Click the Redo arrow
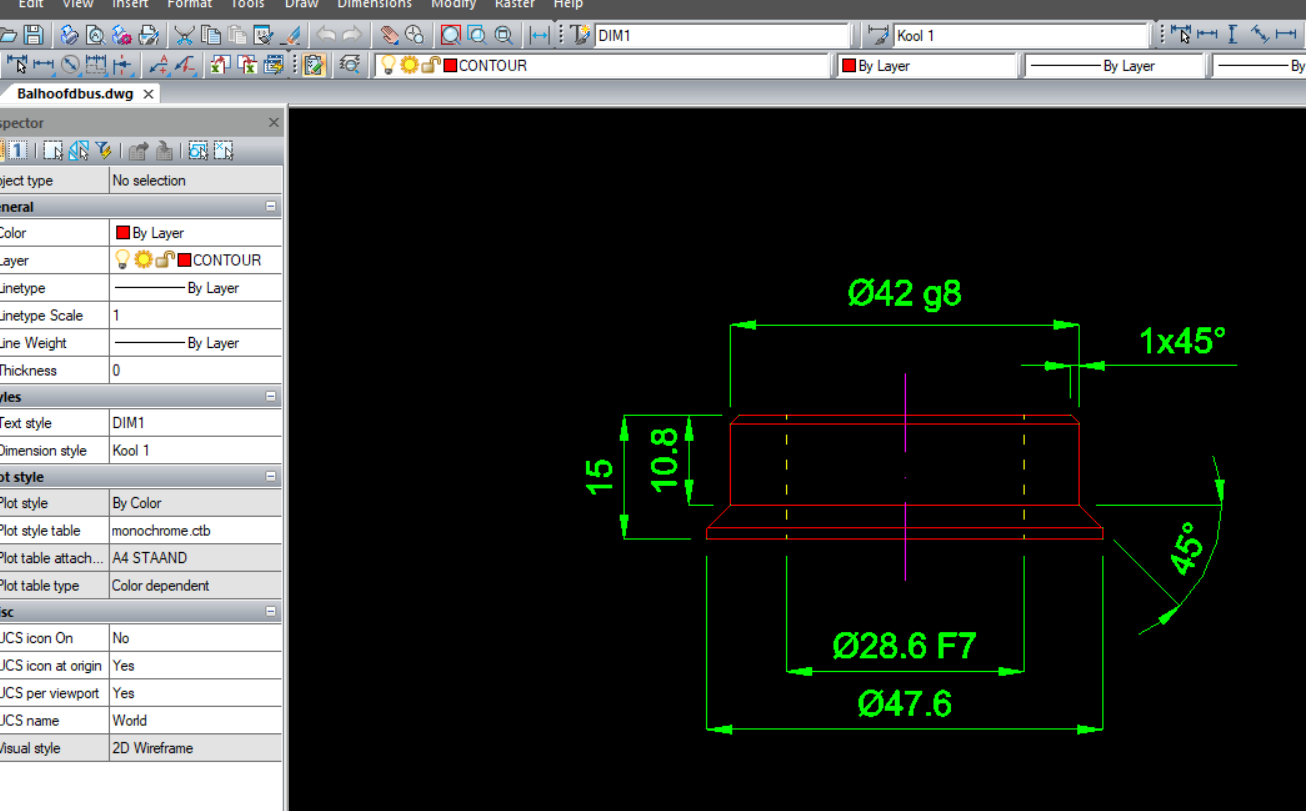This screenshot has height=811, width=1306. [x=351, y=35]
